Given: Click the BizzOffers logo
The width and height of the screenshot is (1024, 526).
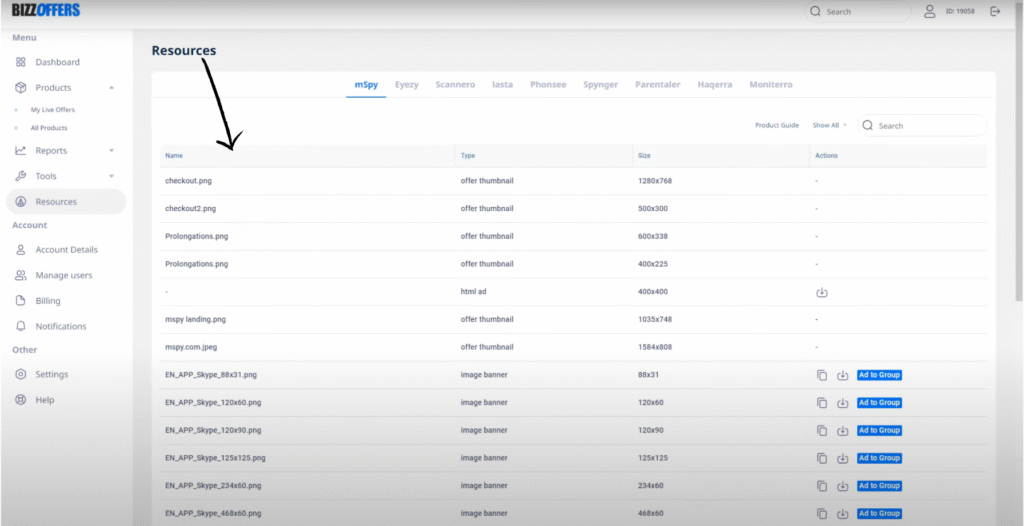Looking at the screenshot, I should (46, 10).
